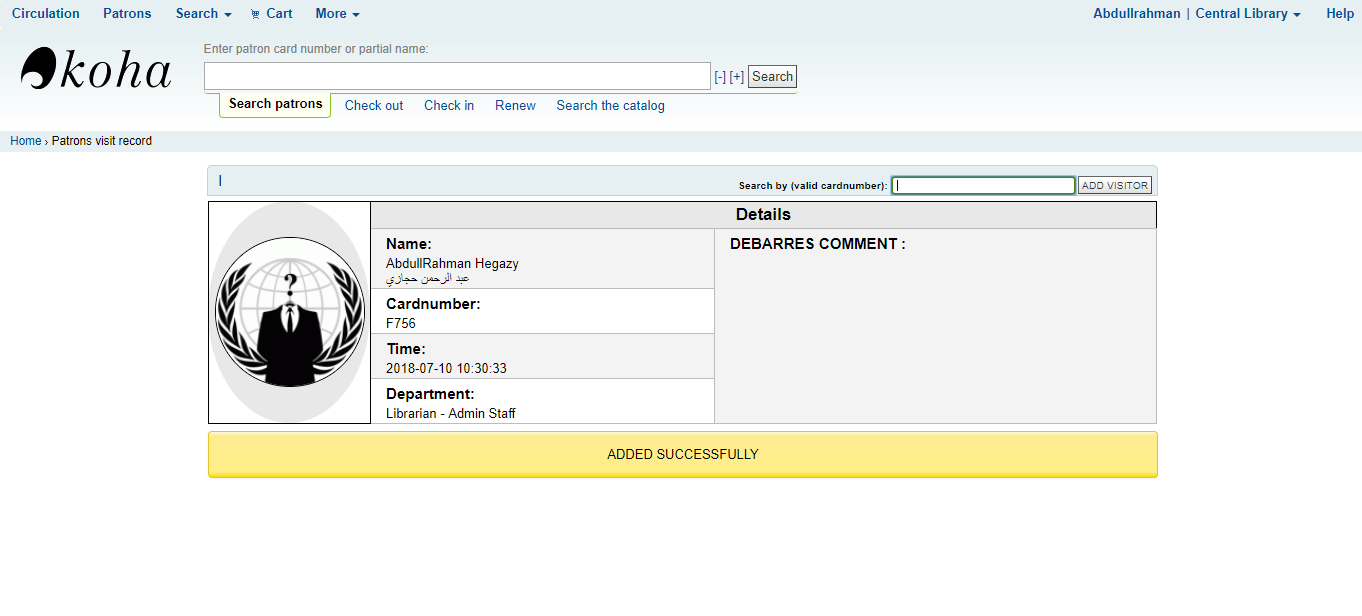The image size is (1362, 616).
Task: Click the ADD VISITOR button
Action: (1115, 186)
